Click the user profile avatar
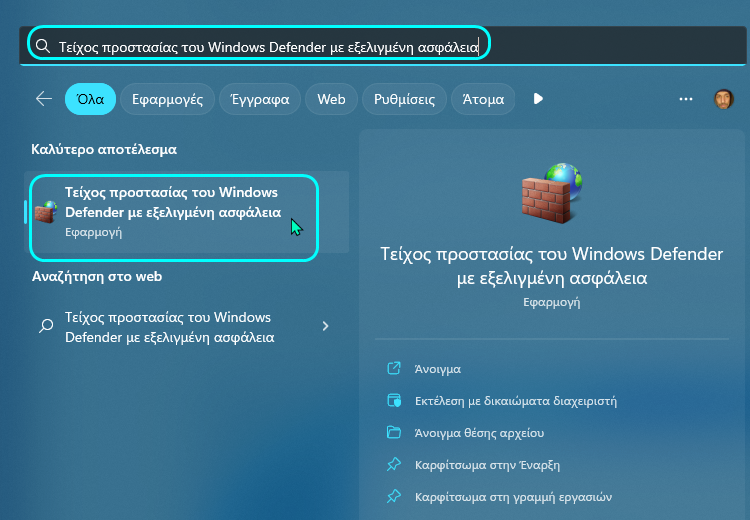750x520 pixels. pos(724,99)
